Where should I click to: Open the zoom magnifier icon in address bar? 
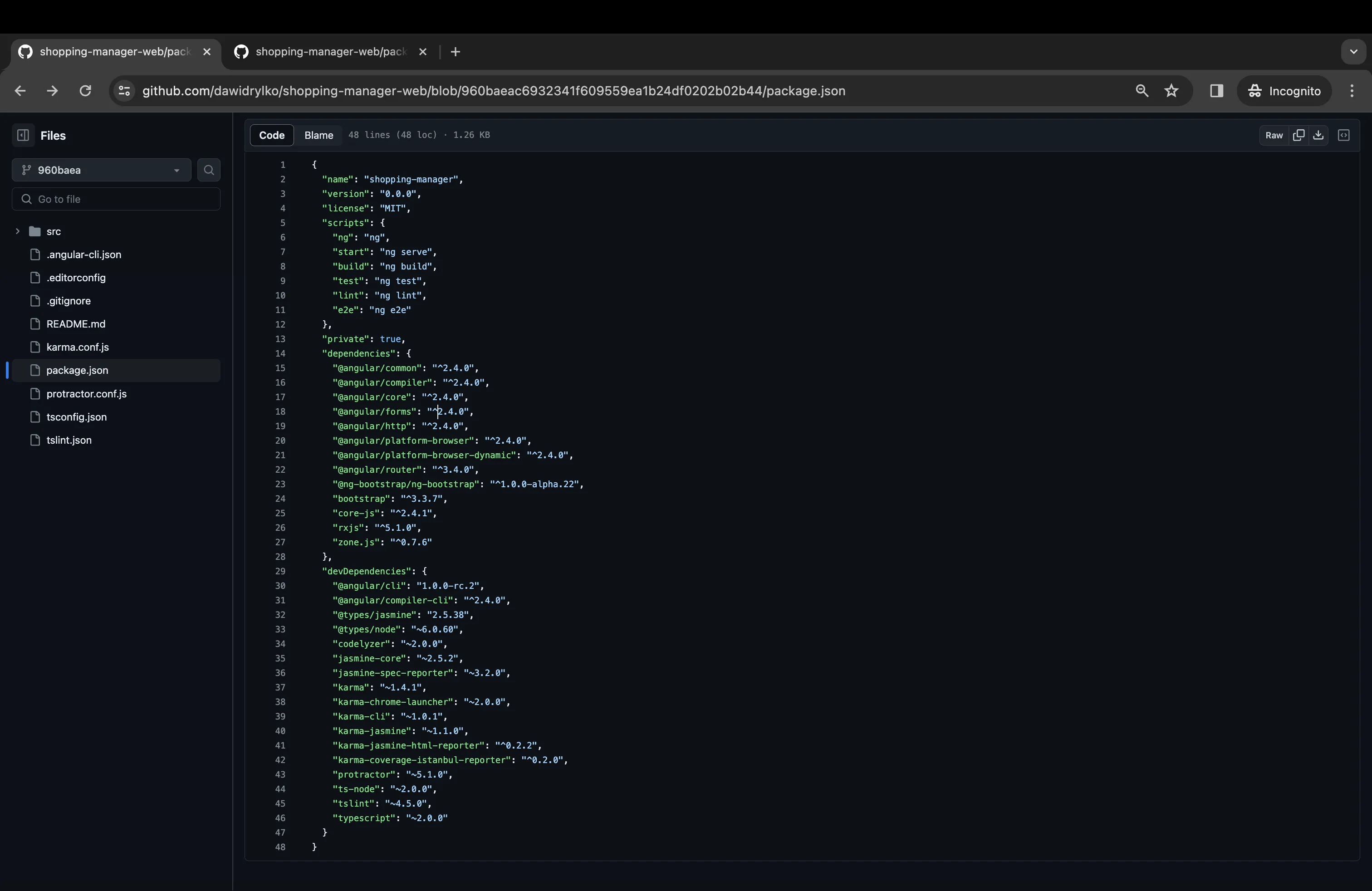point(1142,90)
